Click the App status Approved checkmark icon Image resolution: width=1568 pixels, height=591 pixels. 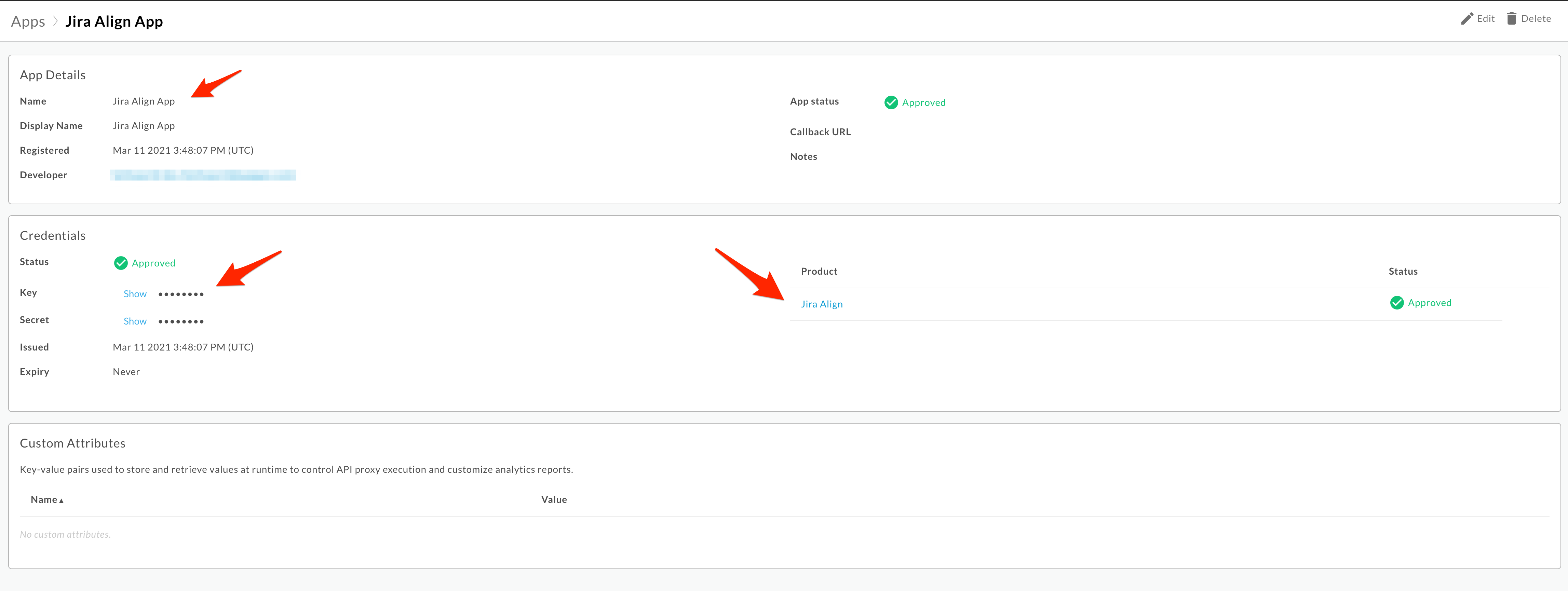pos(891,102)
